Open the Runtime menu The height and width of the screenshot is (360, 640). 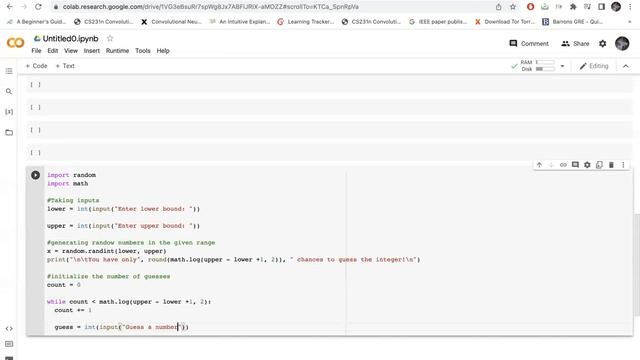pyautogui.click(x=117, y=51)
